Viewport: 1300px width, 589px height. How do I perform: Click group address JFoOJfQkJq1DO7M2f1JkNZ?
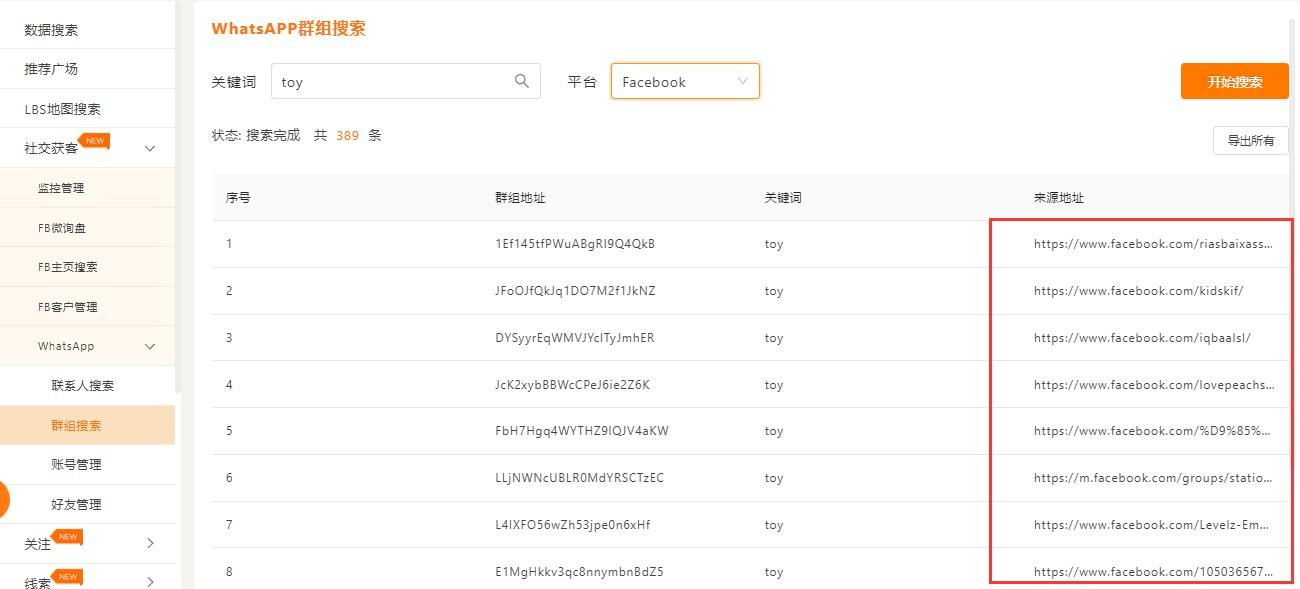(575, 291)
